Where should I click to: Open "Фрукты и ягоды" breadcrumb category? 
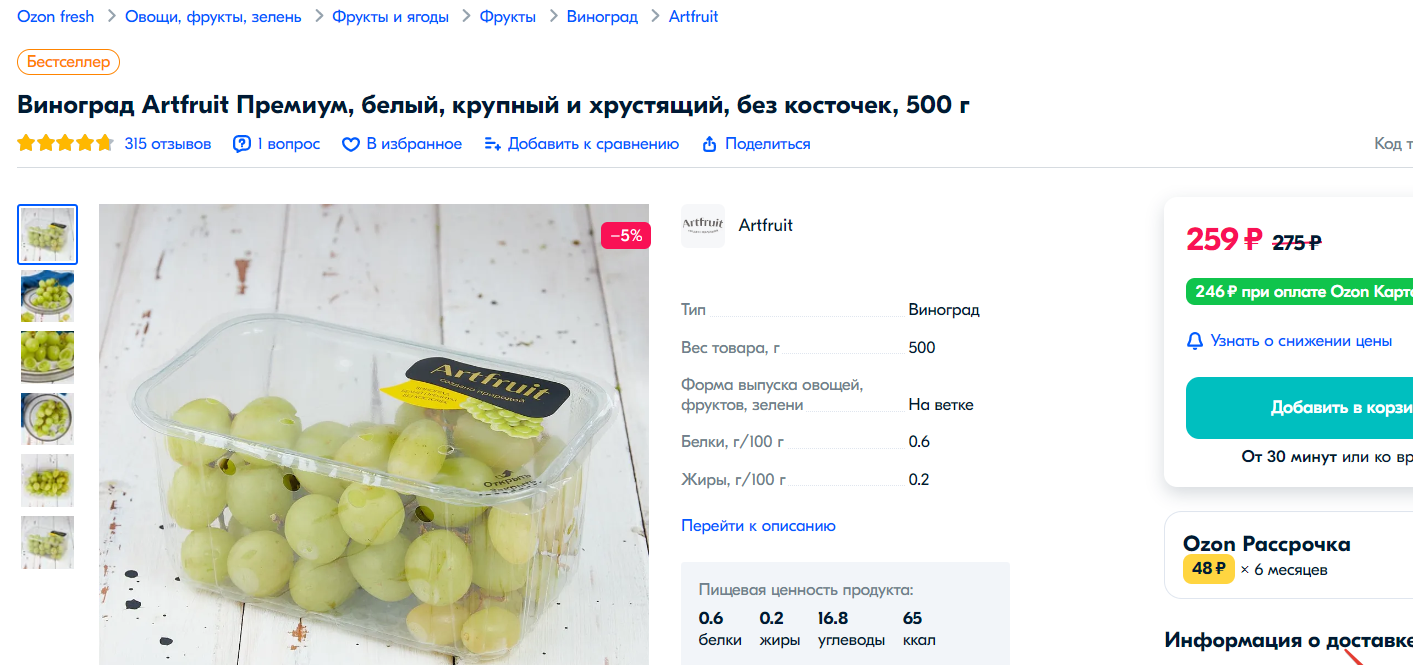(391, 17)
